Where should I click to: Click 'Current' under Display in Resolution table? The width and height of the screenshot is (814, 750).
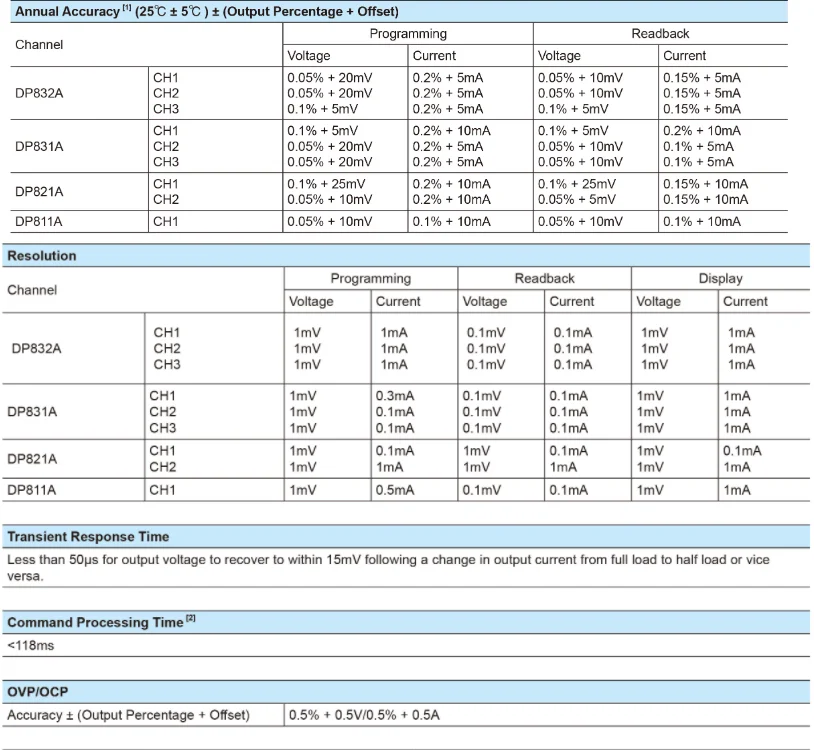(745, 302)
